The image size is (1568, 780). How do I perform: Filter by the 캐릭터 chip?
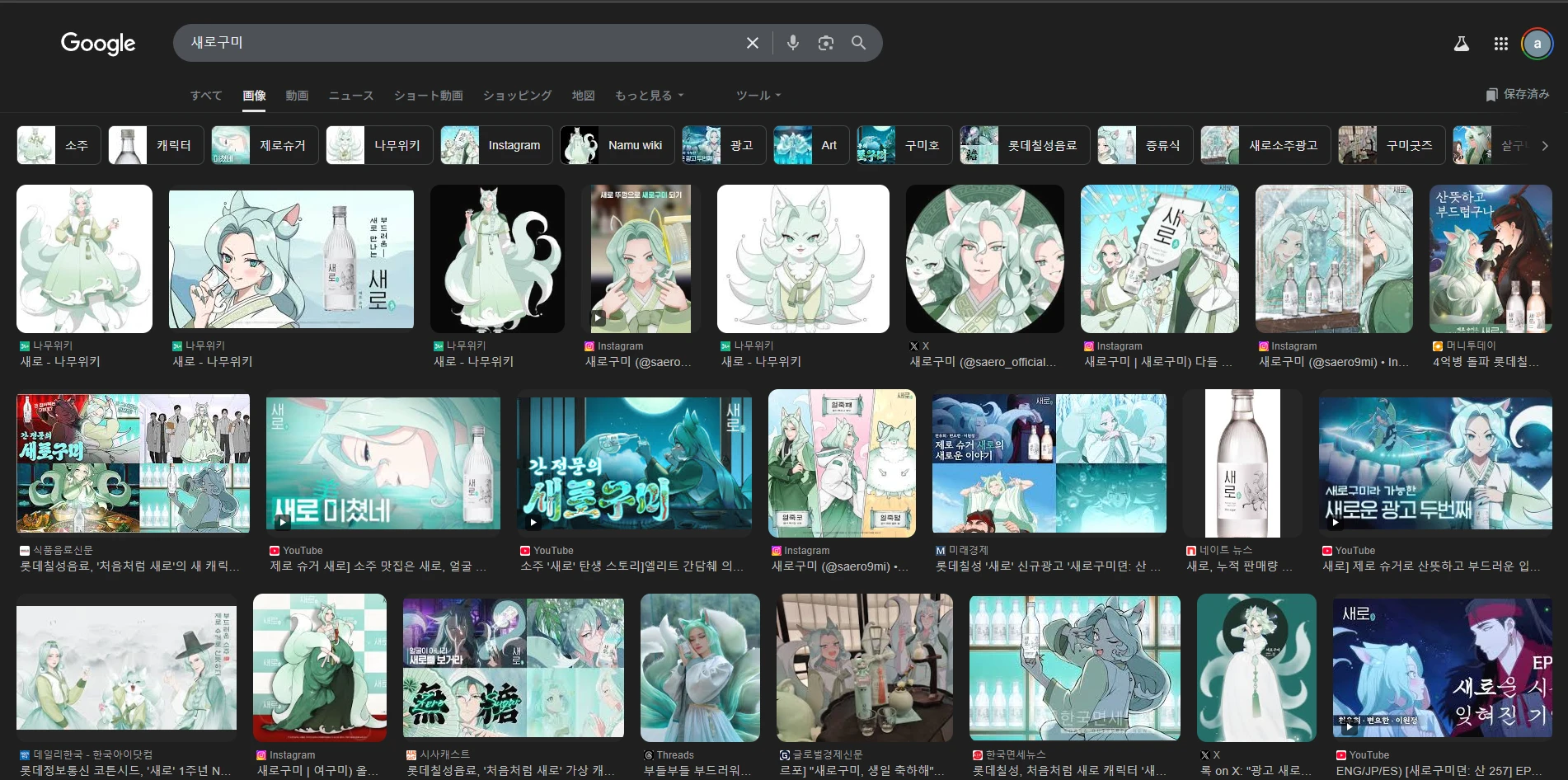point(156,145)
